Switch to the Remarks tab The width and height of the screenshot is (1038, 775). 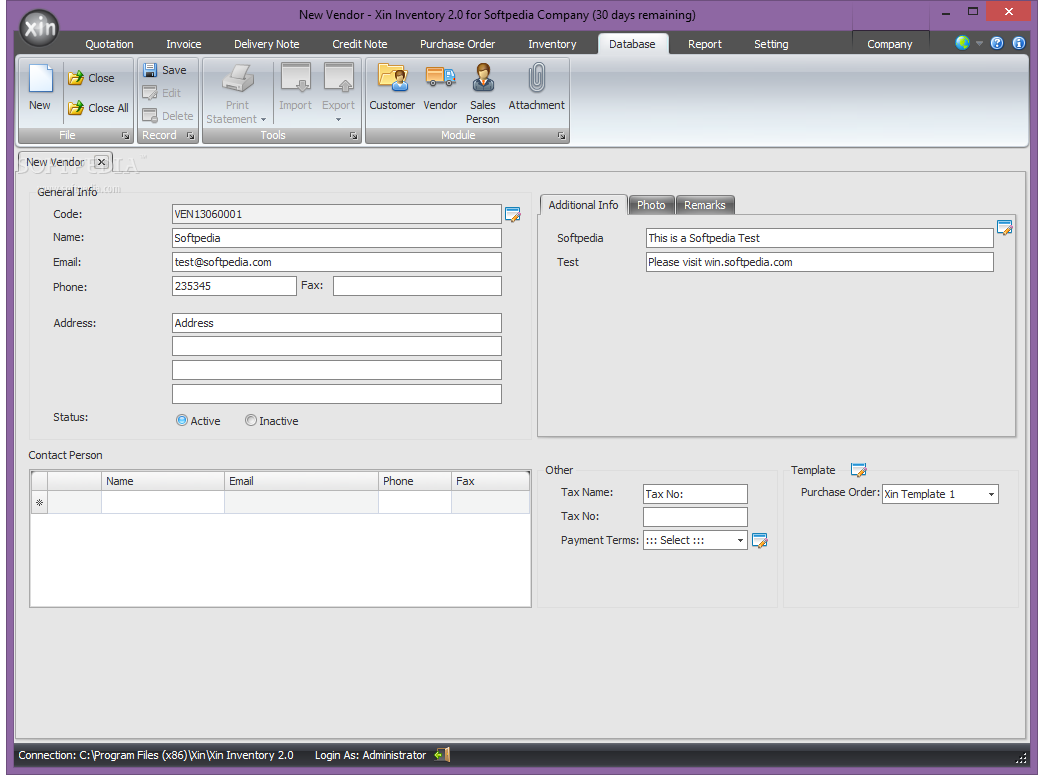pos(704,205)
